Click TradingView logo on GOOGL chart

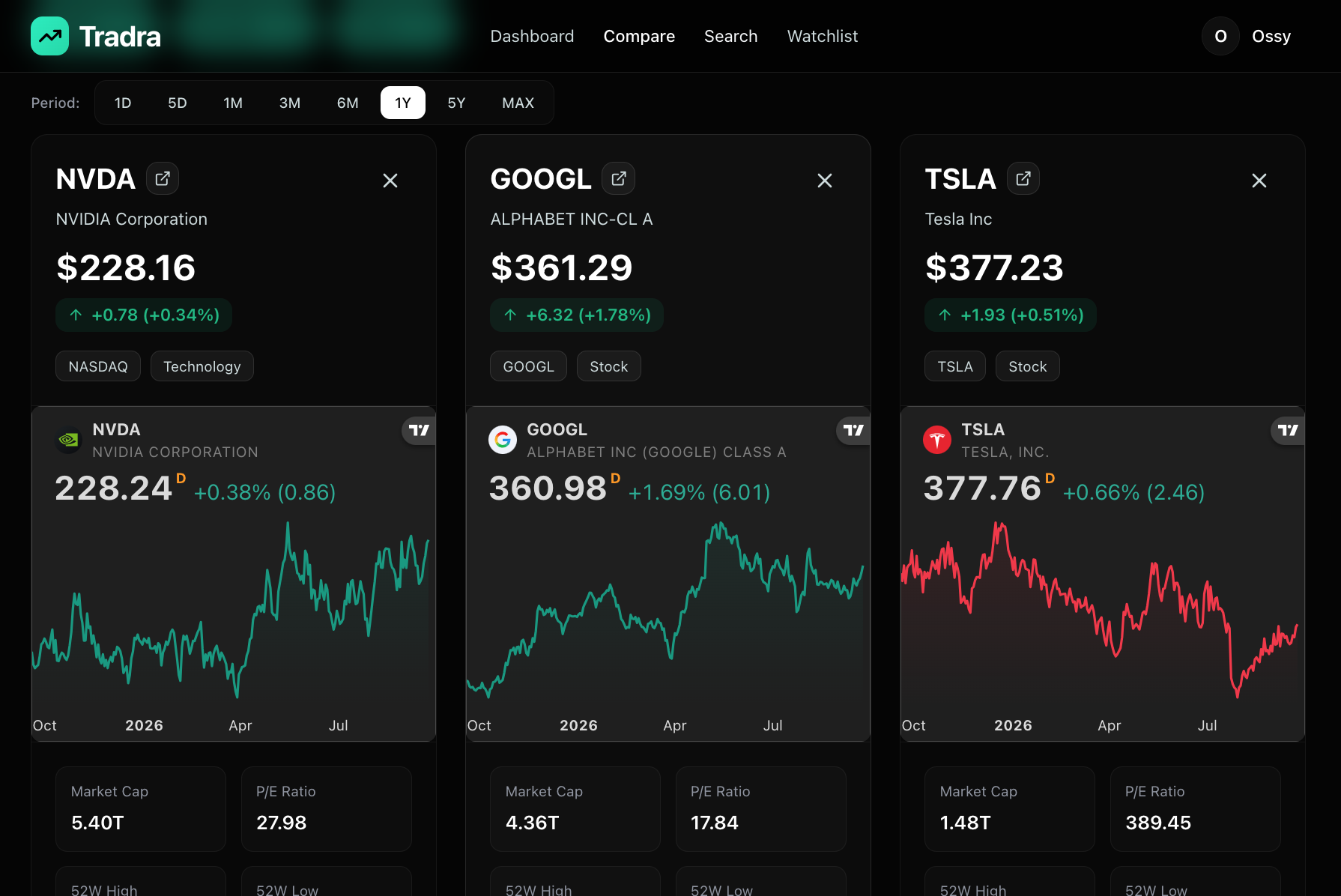(854, 430)
